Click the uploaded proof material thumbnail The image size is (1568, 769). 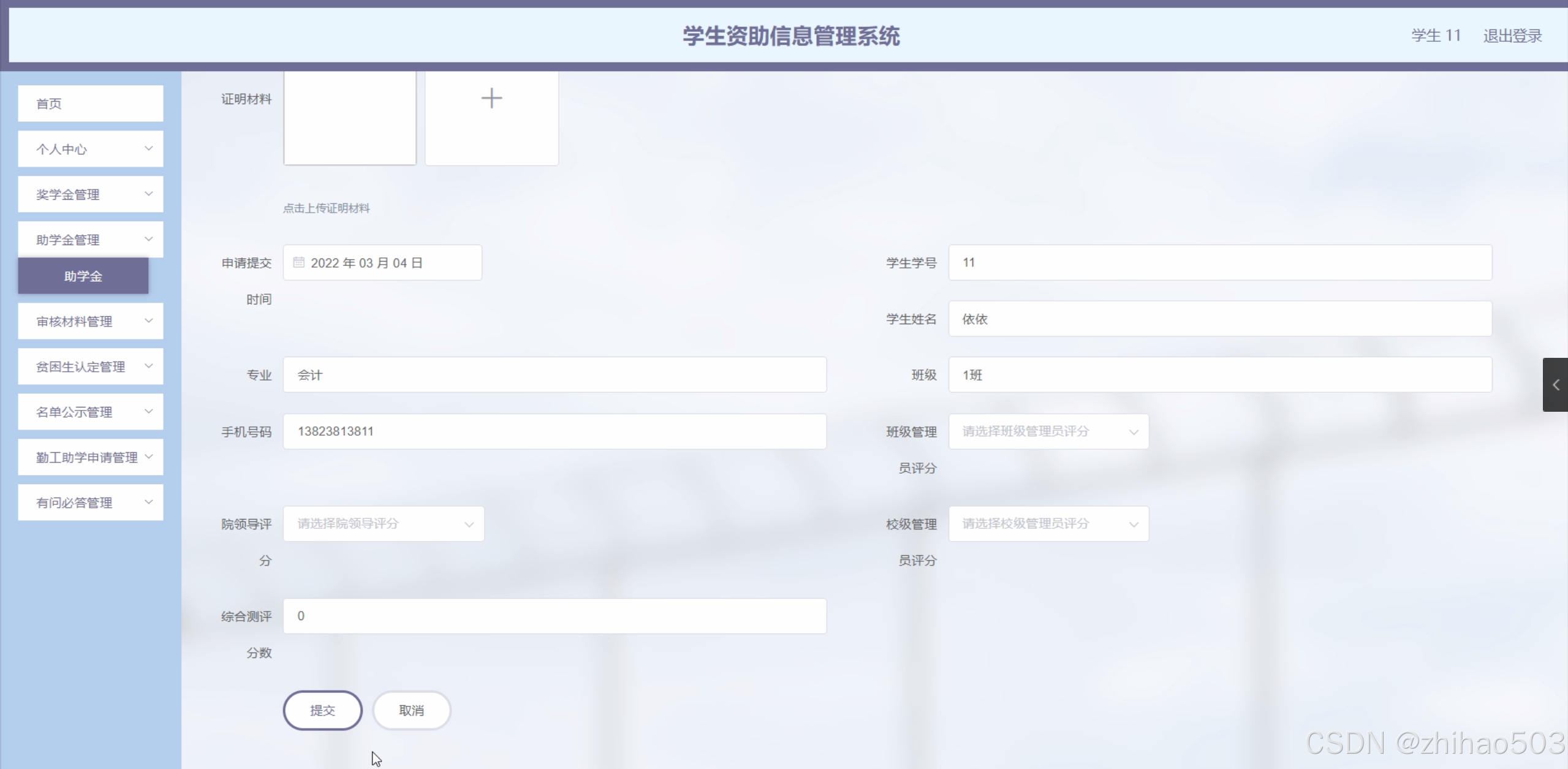350,118
